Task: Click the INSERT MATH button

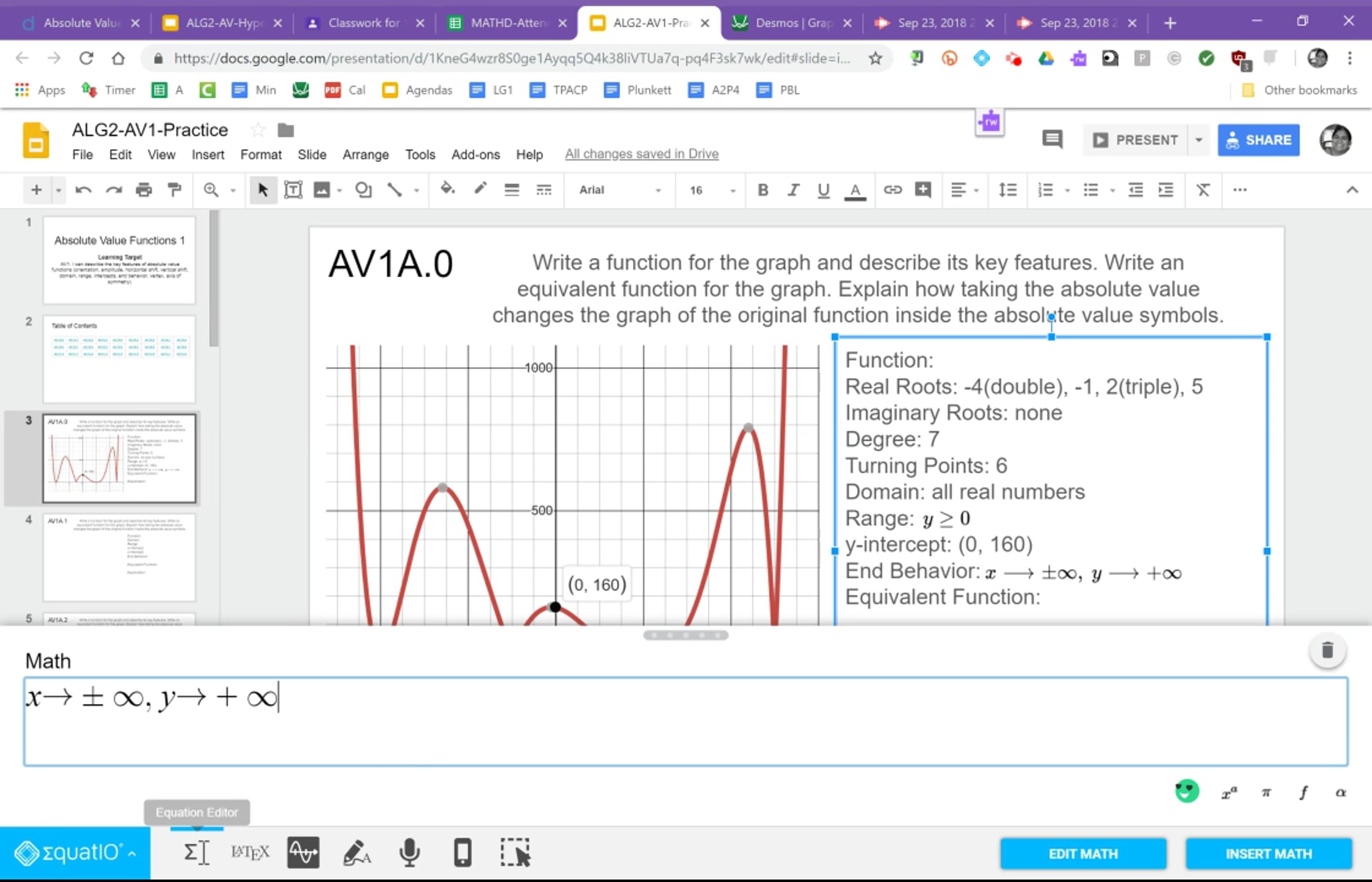Action: click(x=1269, y=853)
